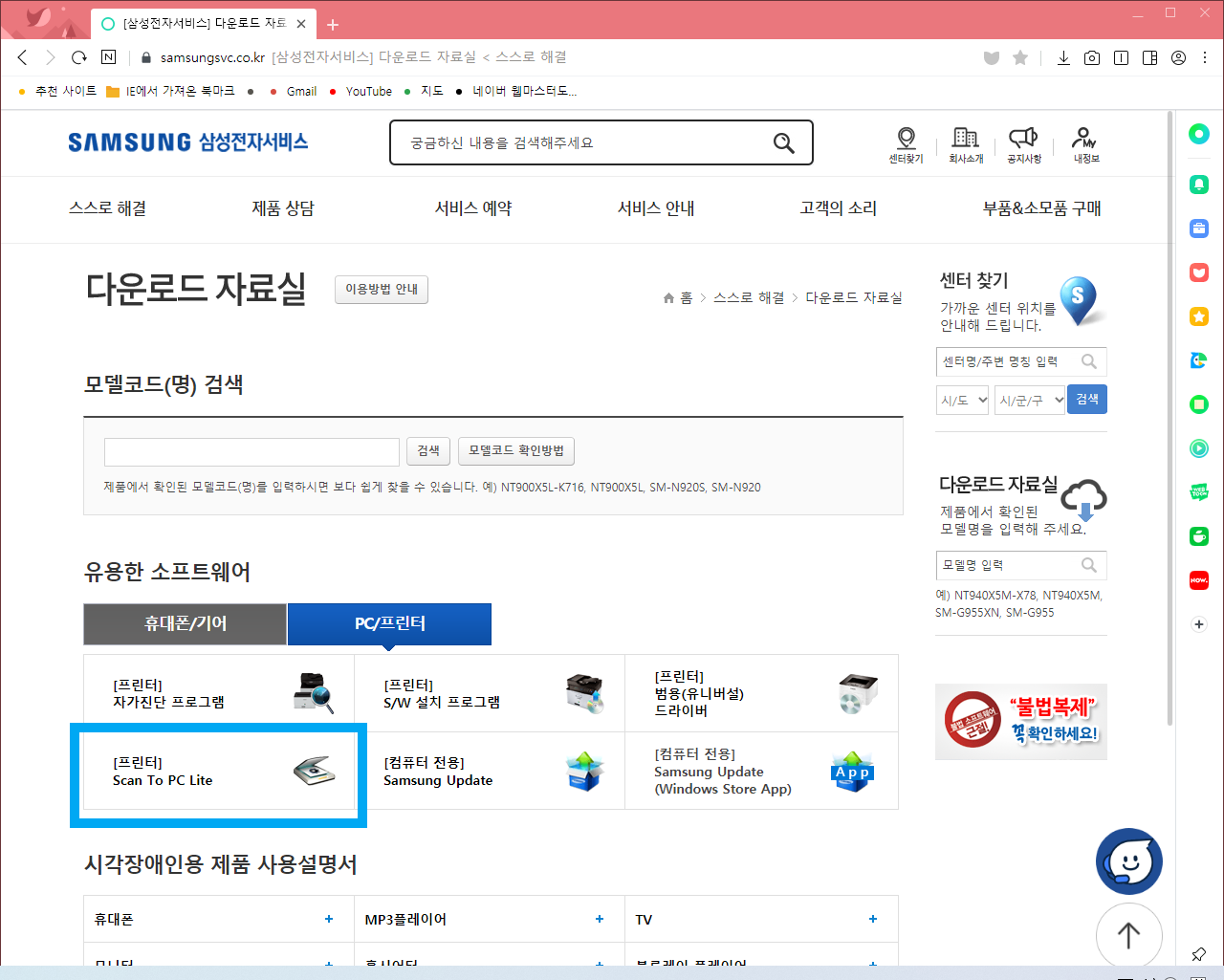Screen dimensions: 1224x980
Task: Click the screenshot camera icon in toolbar
Action: [x=1092, y=57]
